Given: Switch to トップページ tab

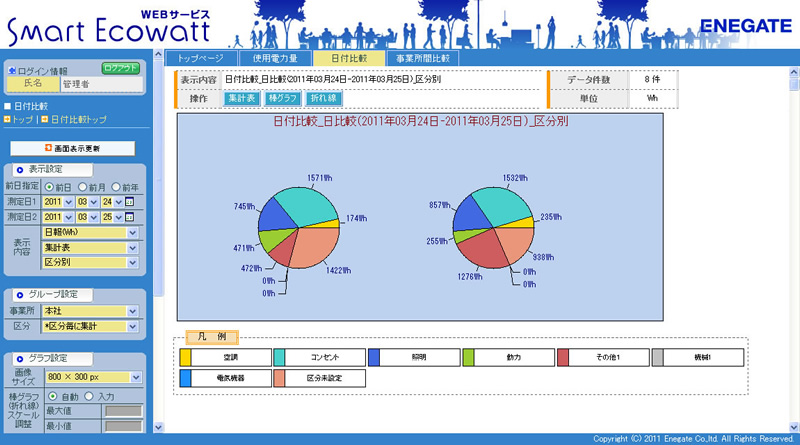Looking at the screenshot, I should click(201, 58).
